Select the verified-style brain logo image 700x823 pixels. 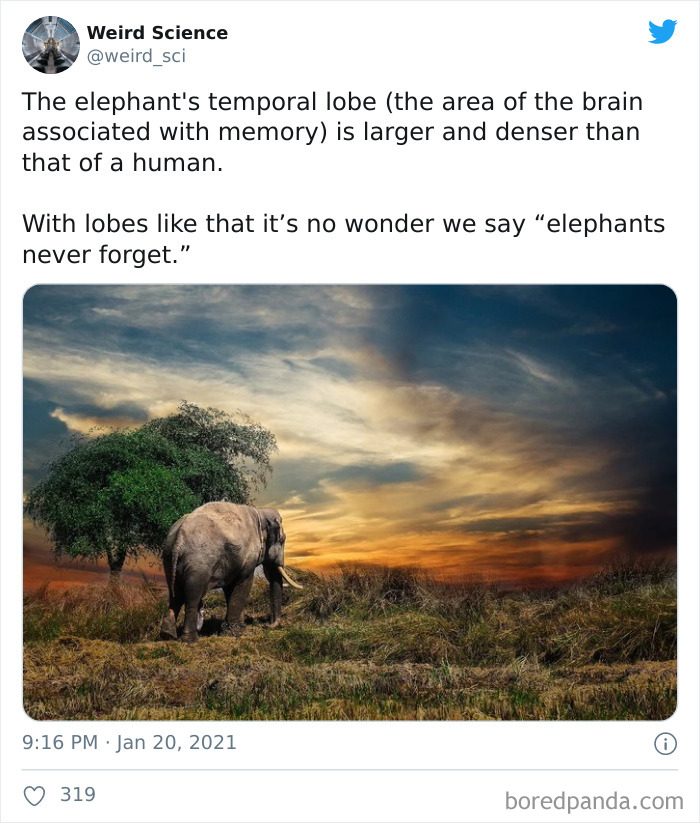(x=50, y=43)
